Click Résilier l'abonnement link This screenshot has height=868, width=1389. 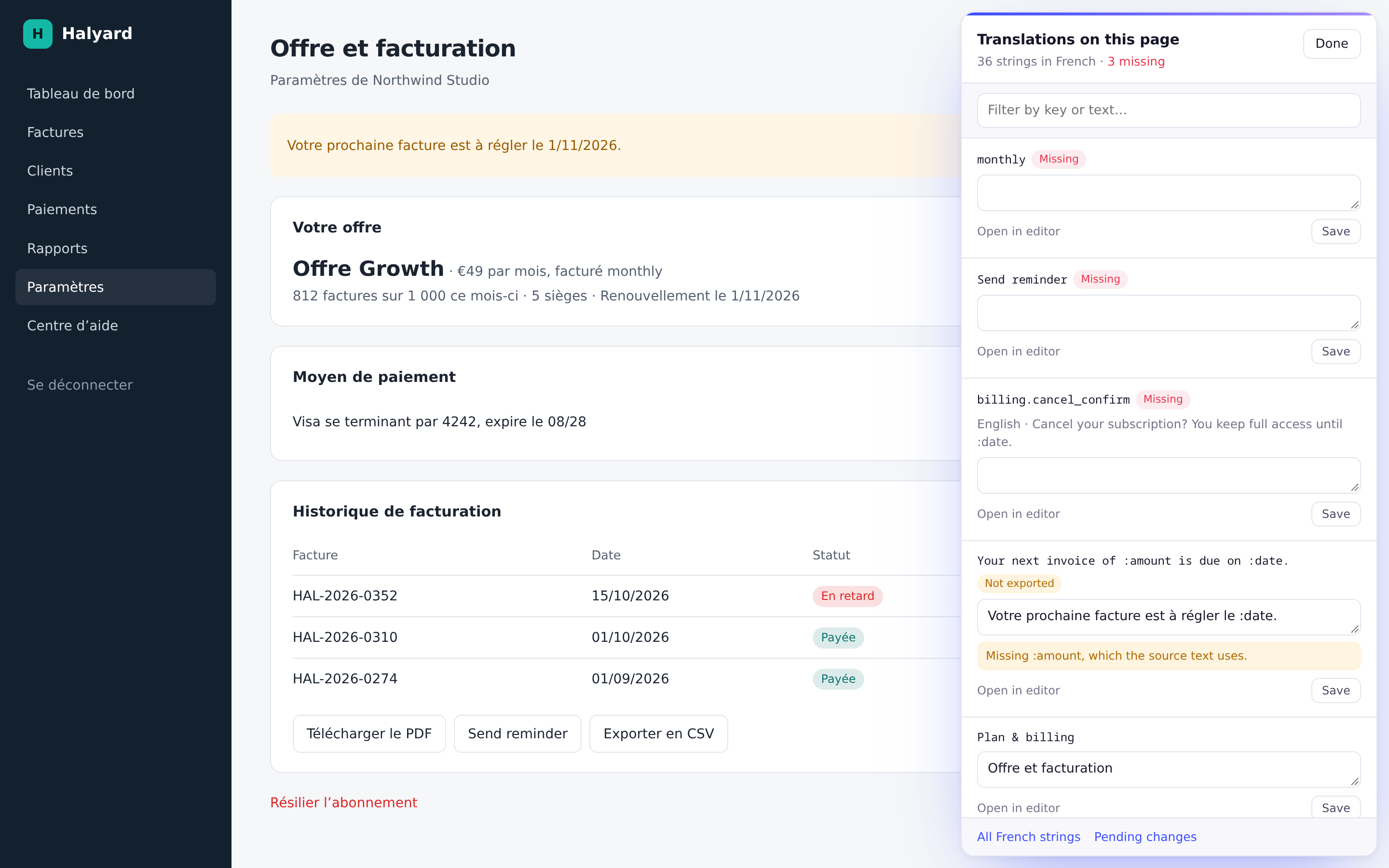pyautogui.click(x=344, y=802)
